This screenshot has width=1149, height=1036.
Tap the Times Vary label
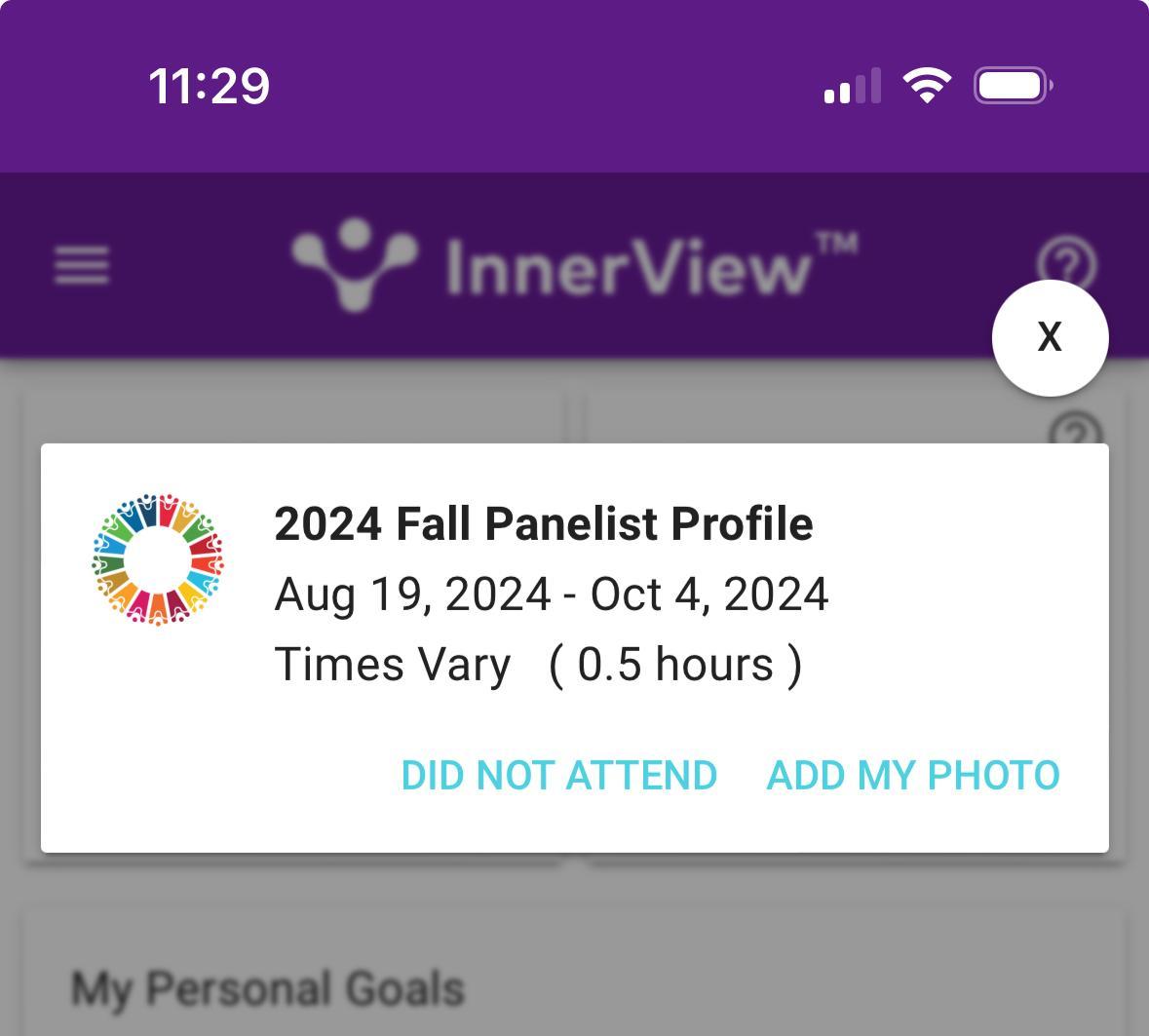click(x=392, y=665)
